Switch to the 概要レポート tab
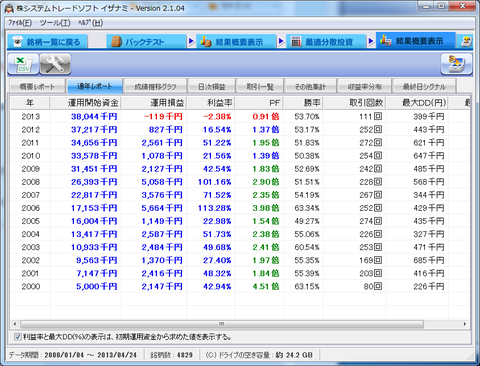Screen dimensions: 480x366 click(x=37, y=87)
